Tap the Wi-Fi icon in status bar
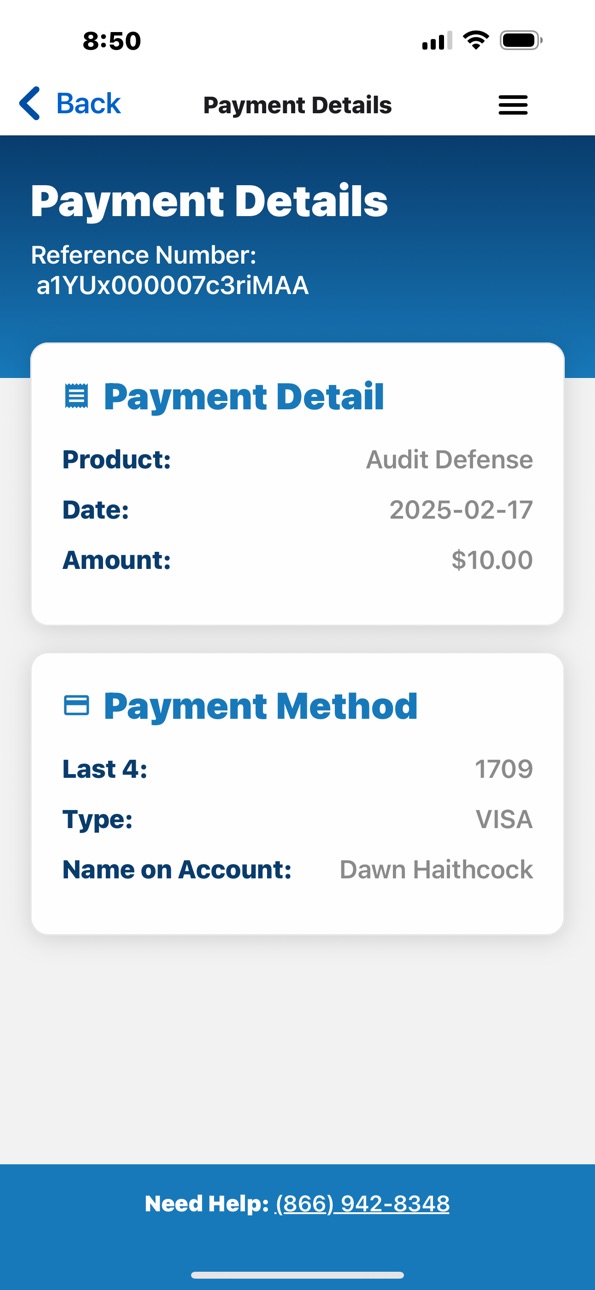 [x=476, y=41]
